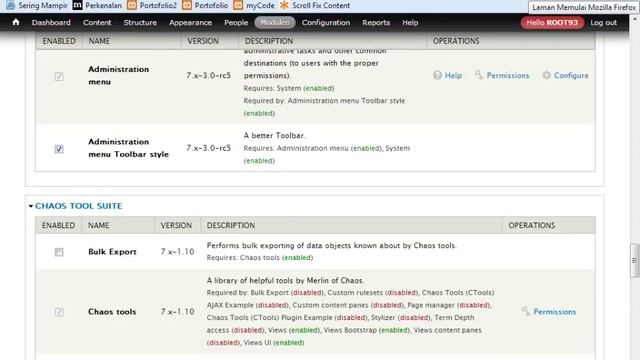This screenshot has height=360, width=640.
Task: Open the Sering Mampir bookmark icon
Action: pyautogui.click(x=10, y=5)
